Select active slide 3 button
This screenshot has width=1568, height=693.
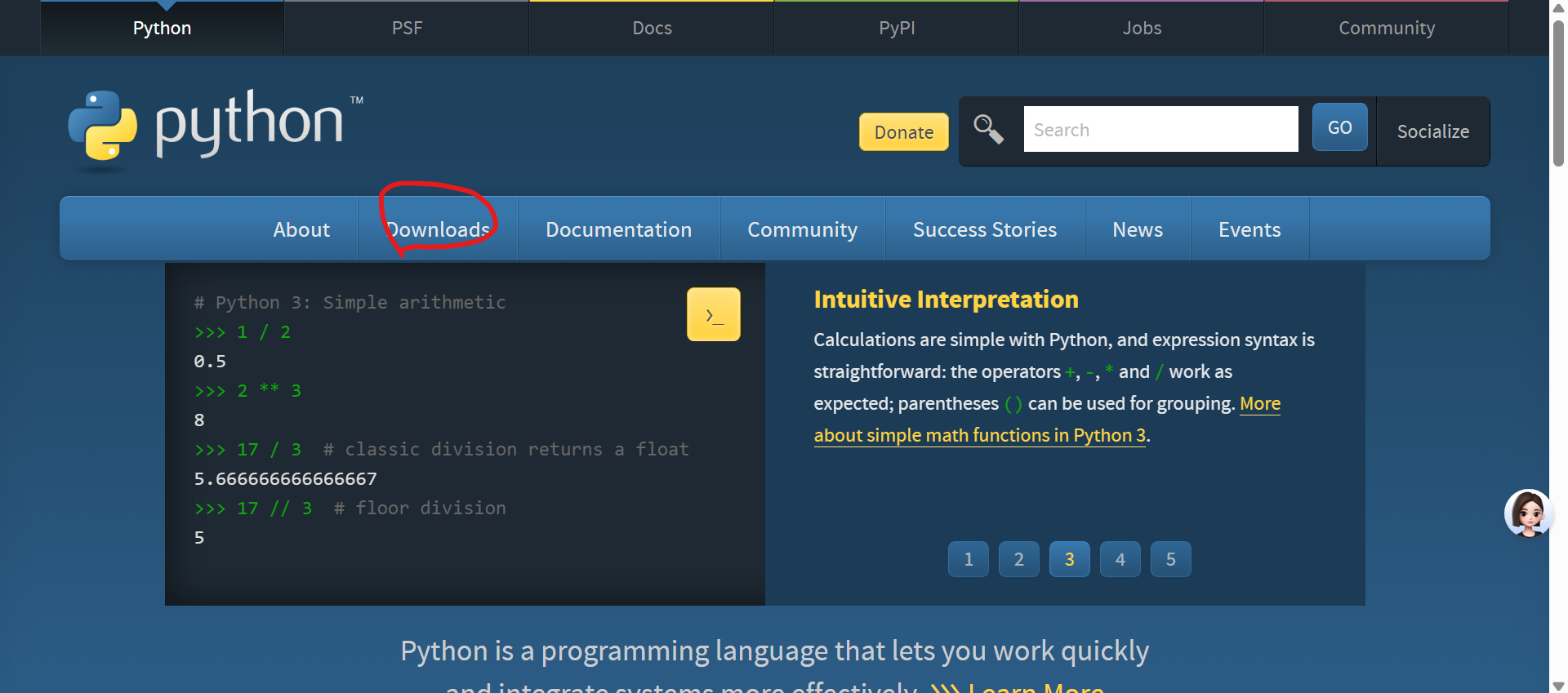click(x=1070, y=559)
